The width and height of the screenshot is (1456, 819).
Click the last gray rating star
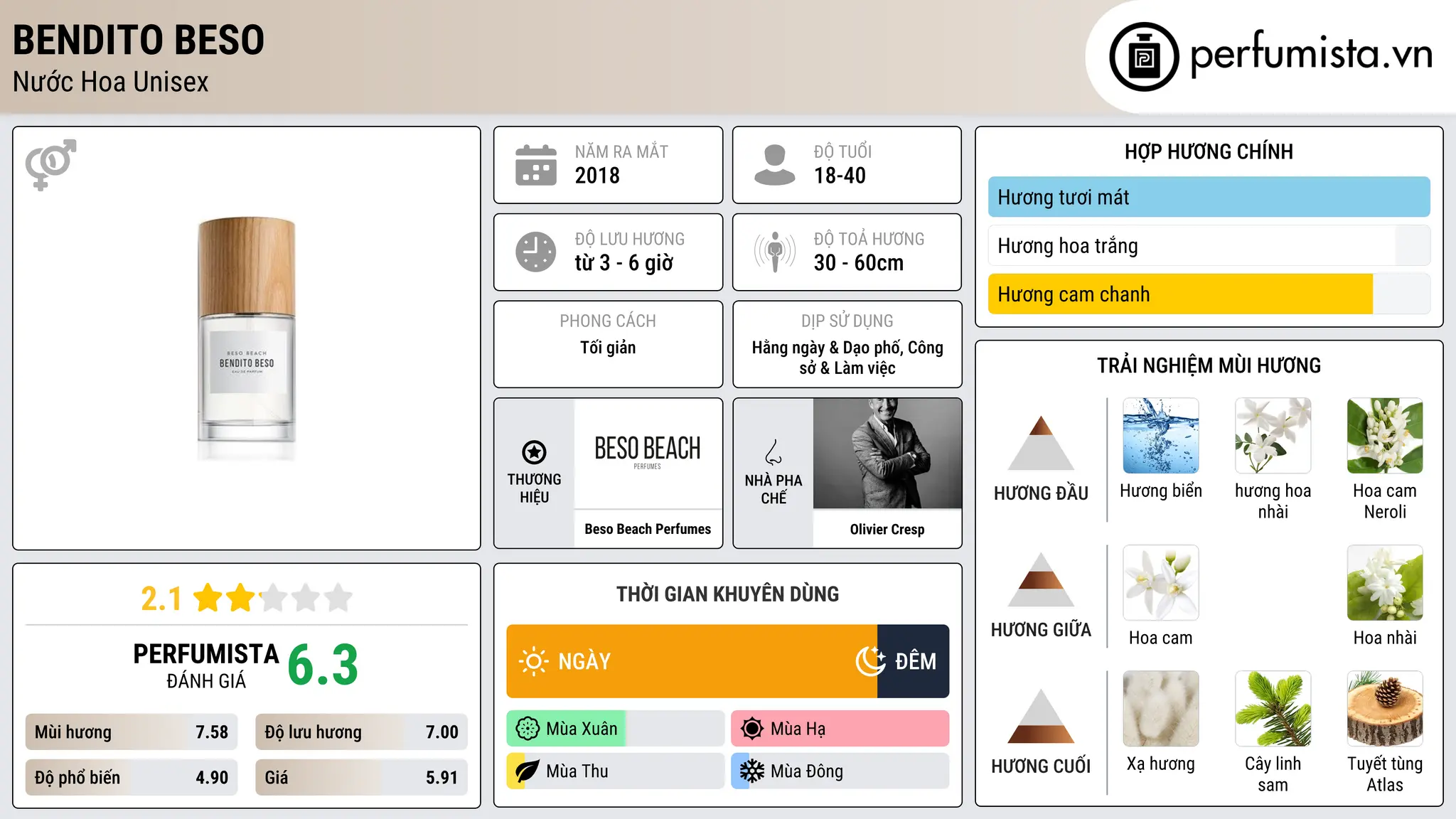pyautogui.click(x=338, y=598)
